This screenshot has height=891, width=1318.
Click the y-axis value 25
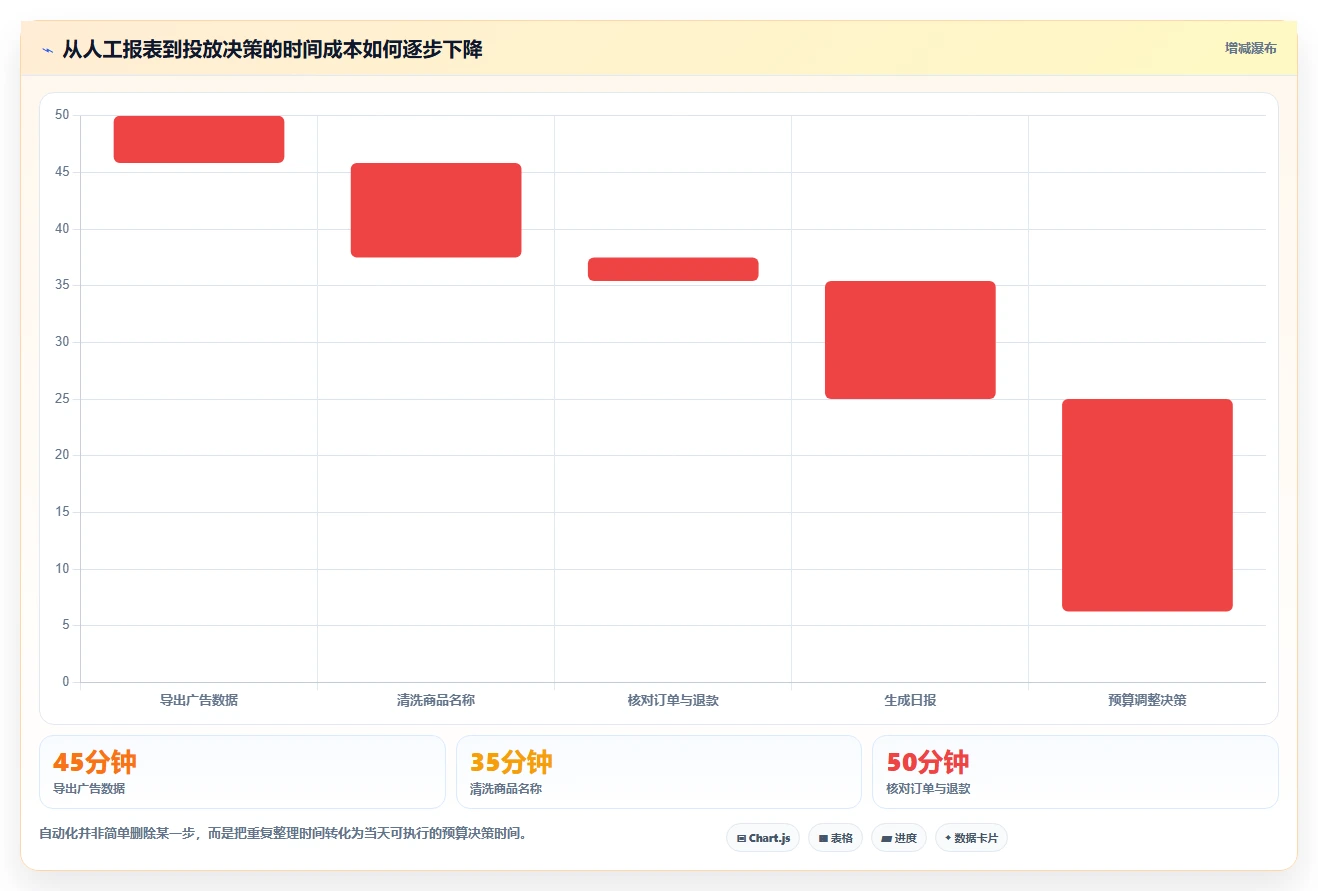pos(62,399)
